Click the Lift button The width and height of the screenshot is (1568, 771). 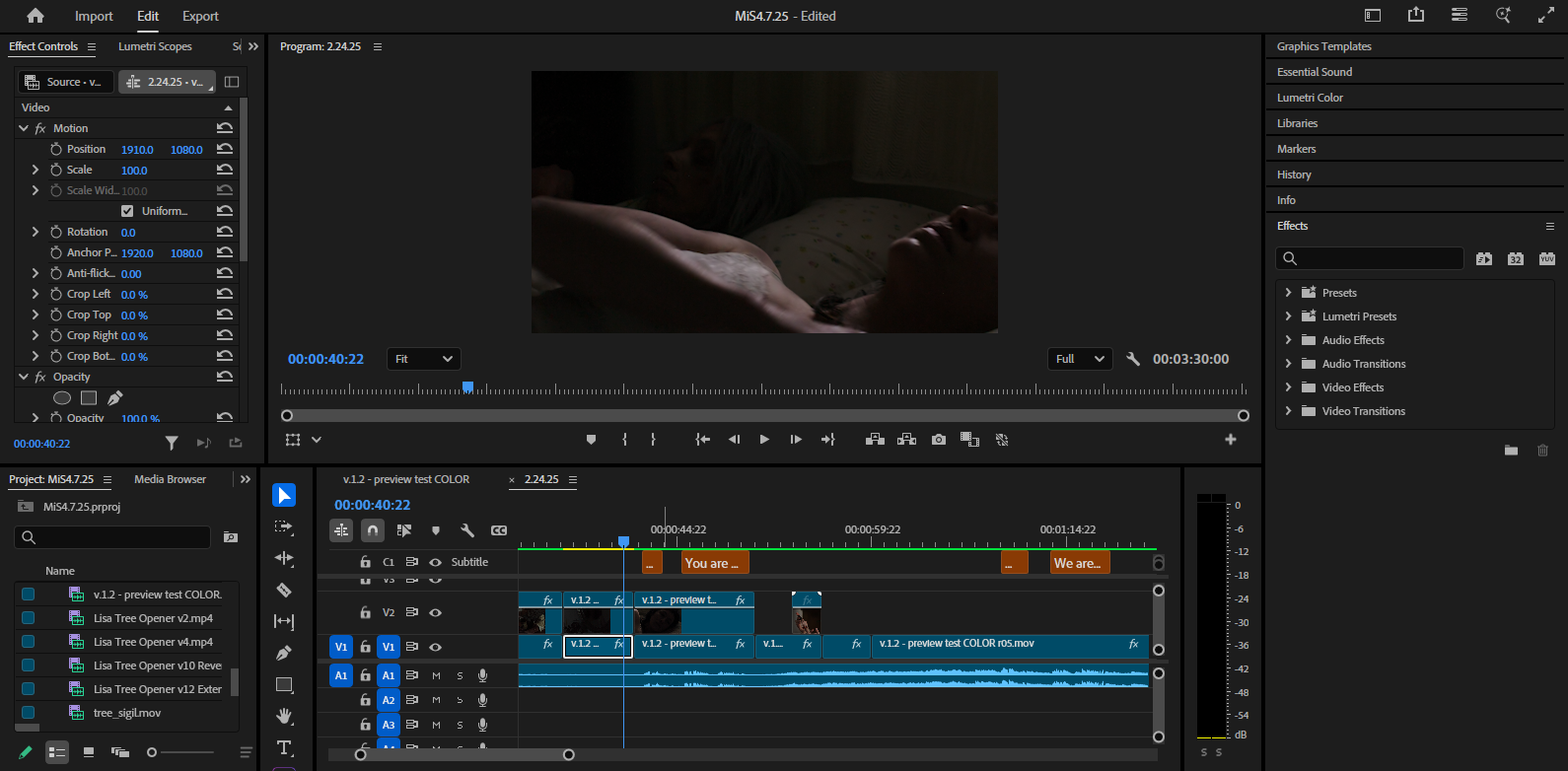tap(875, 440)
